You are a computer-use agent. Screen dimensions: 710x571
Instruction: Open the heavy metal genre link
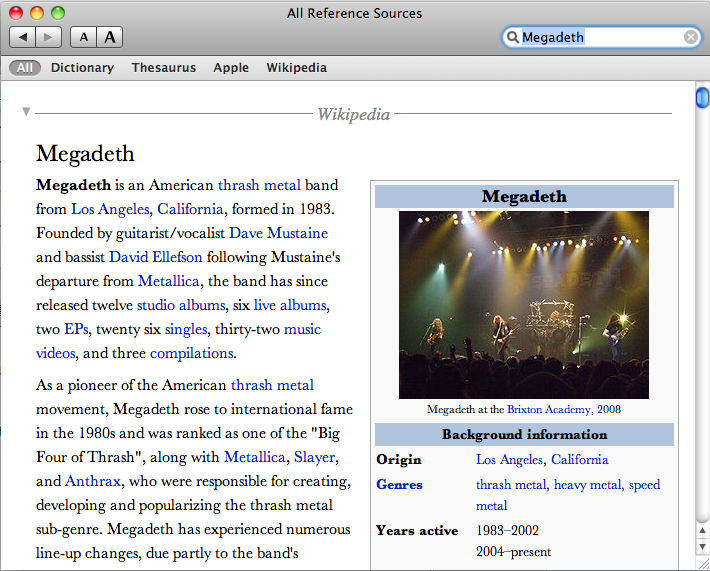click(587, 485)
